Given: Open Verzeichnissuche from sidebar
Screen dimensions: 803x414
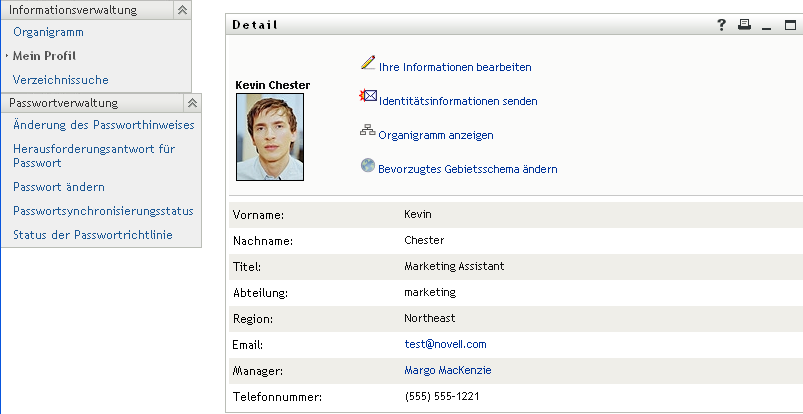Looking at the screenshot, I should (x=61, y=79).
